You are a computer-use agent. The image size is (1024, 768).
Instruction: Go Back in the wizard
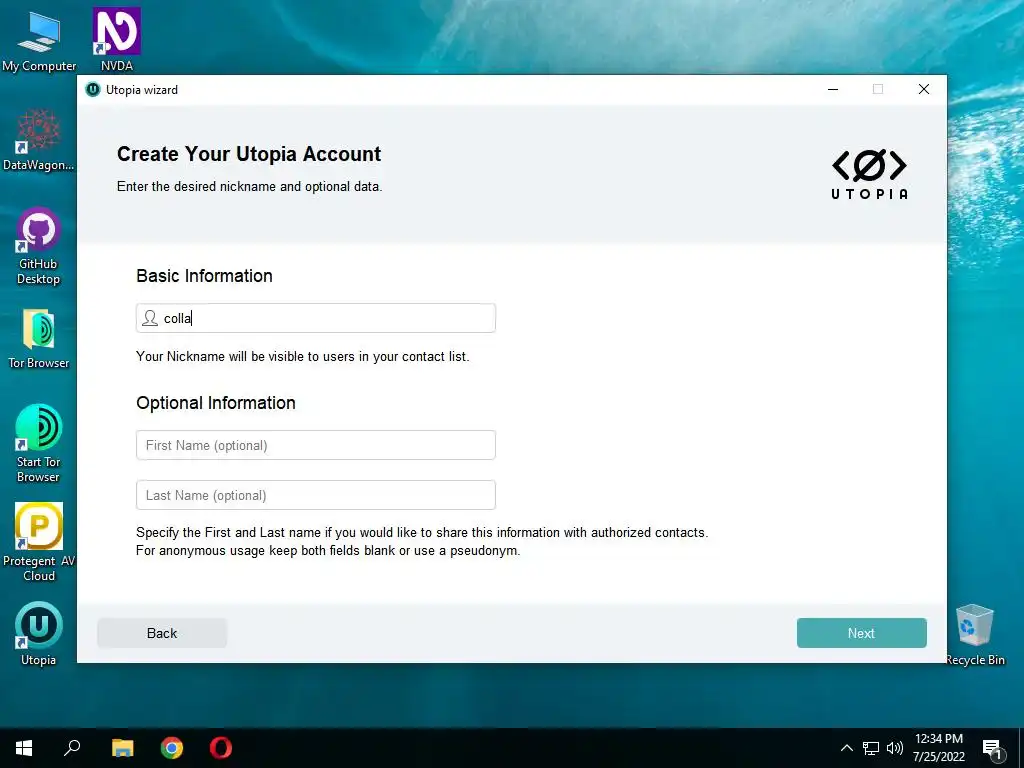point(162,633)
